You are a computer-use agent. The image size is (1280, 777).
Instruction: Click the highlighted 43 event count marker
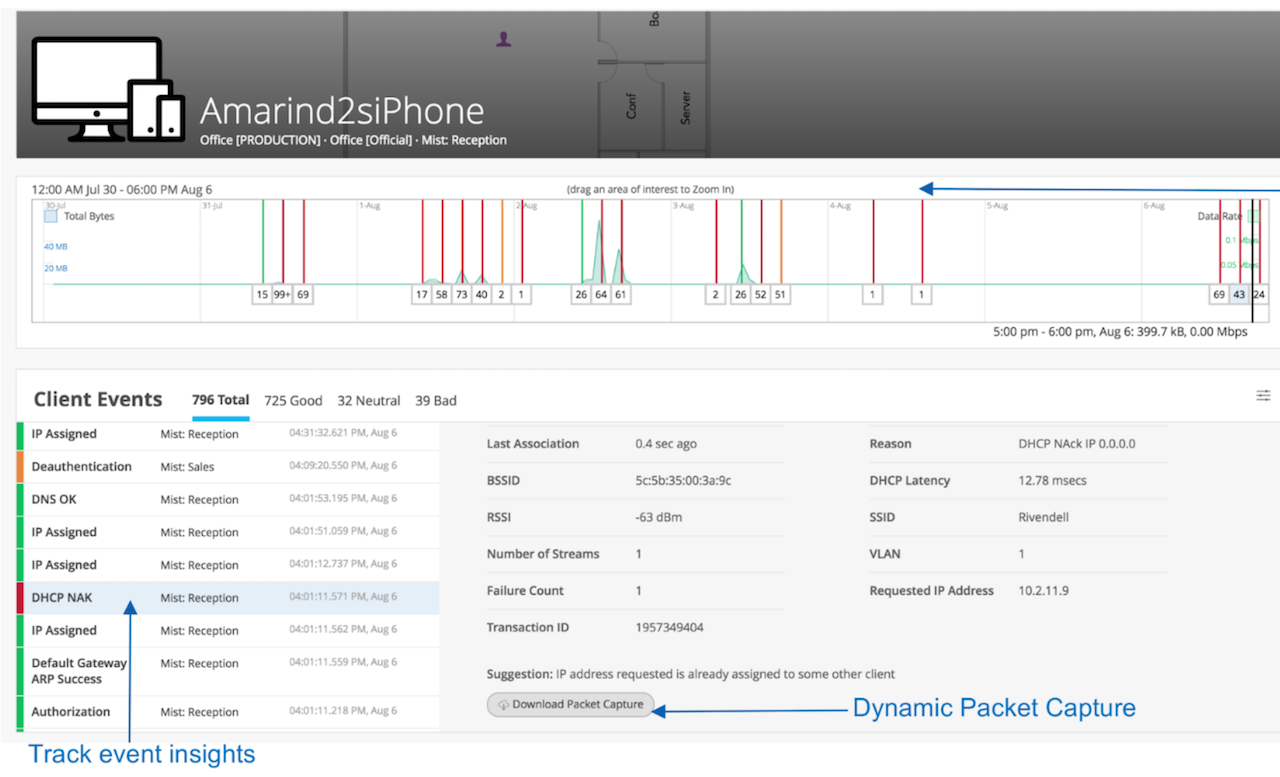coord(1239,295)
